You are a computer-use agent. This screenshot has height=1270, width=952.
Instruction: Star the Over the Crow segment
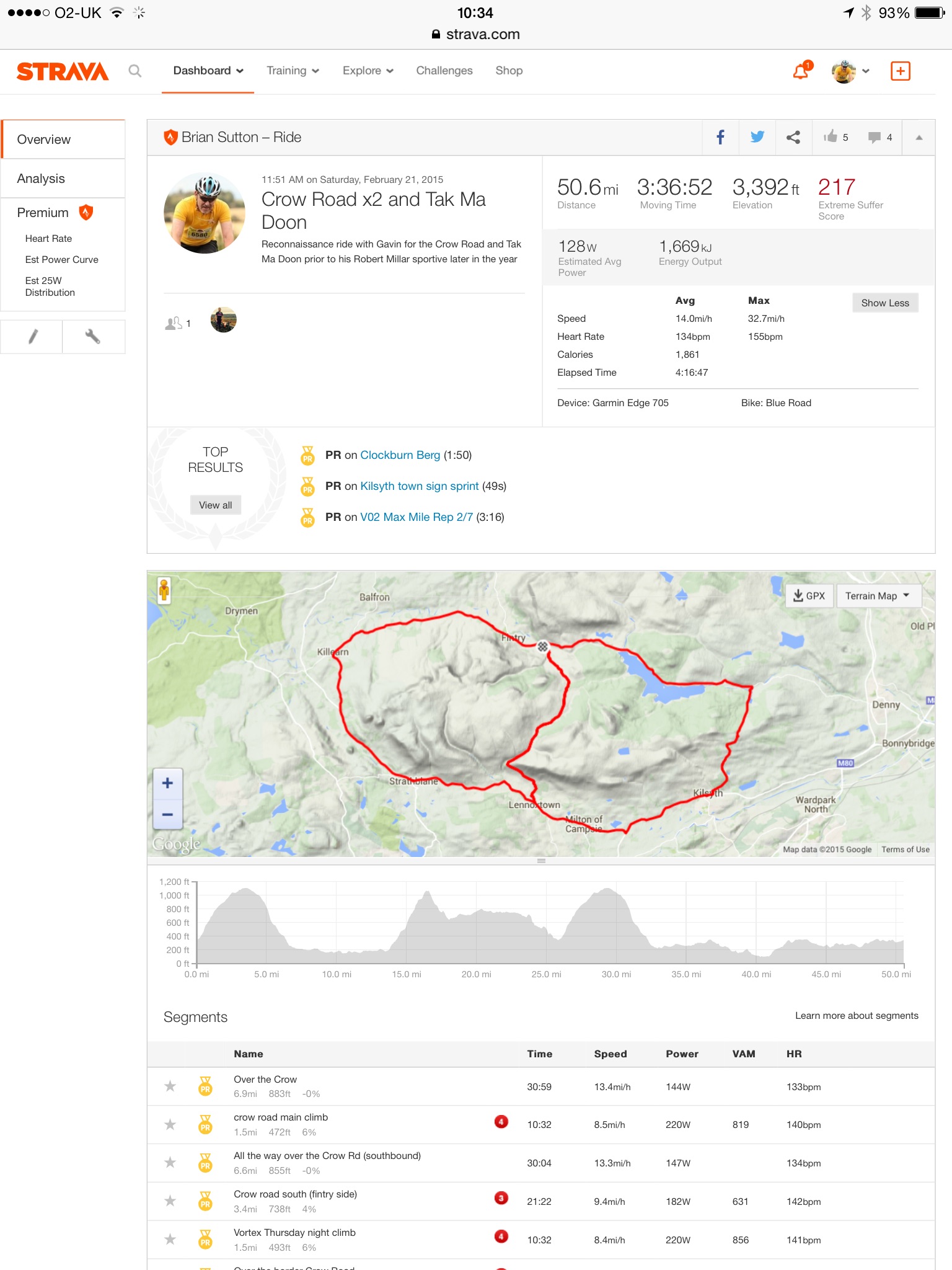point(170,1086)
